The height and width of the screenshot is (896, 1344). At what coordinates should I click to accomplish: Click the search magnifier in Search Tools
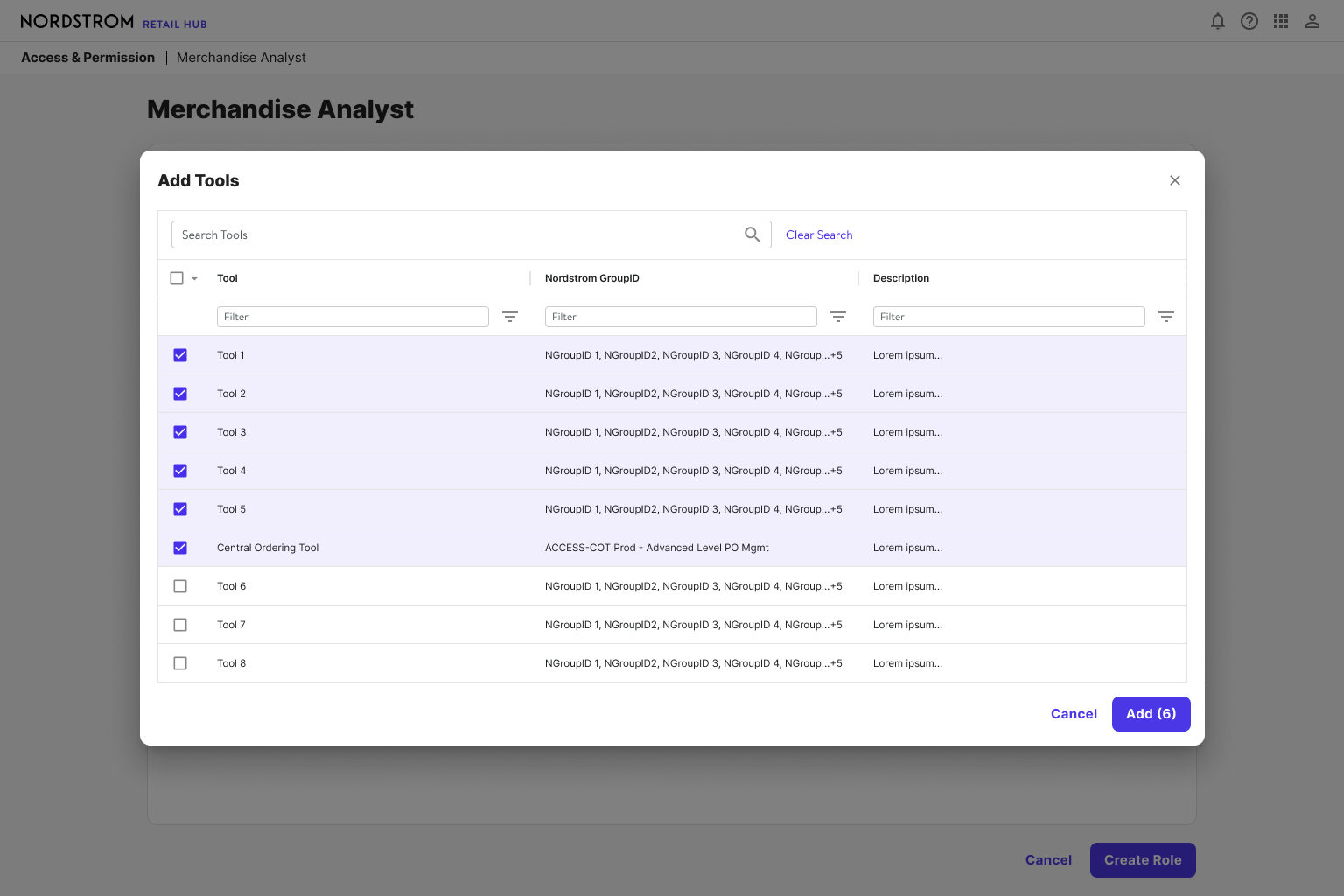coord(752,234)
